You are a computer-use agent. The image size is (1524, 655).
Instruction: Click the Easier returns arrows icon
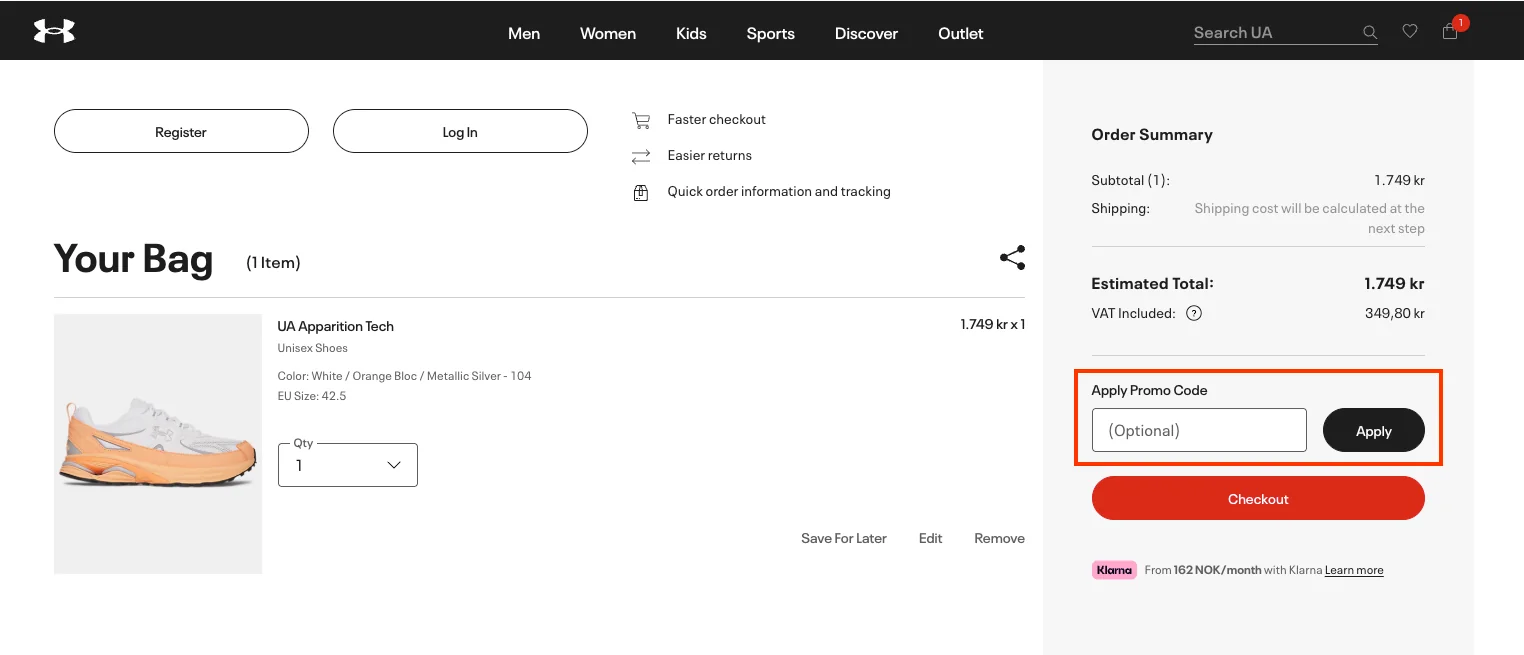(x=641, y=156)
